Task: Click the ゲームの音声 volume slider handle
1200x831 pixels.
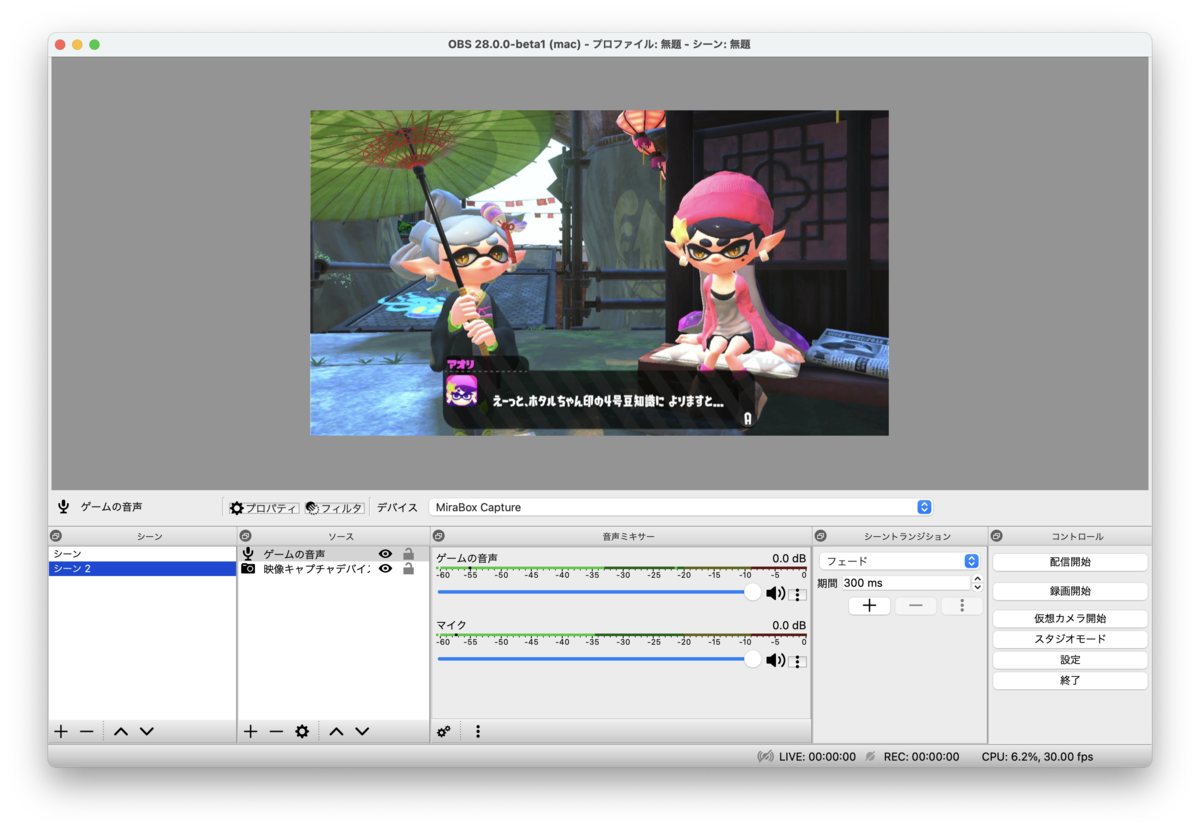Action: point(752,593)
